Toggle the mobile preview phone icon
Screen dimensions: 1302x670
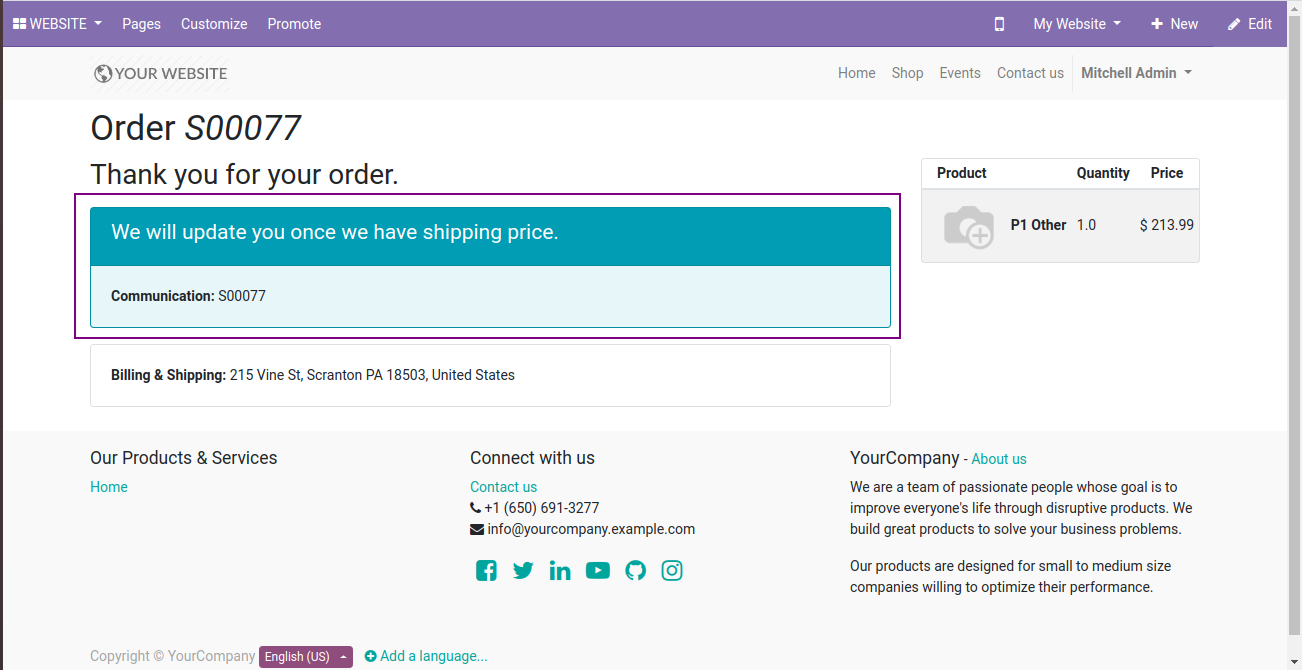coord(999,24)
